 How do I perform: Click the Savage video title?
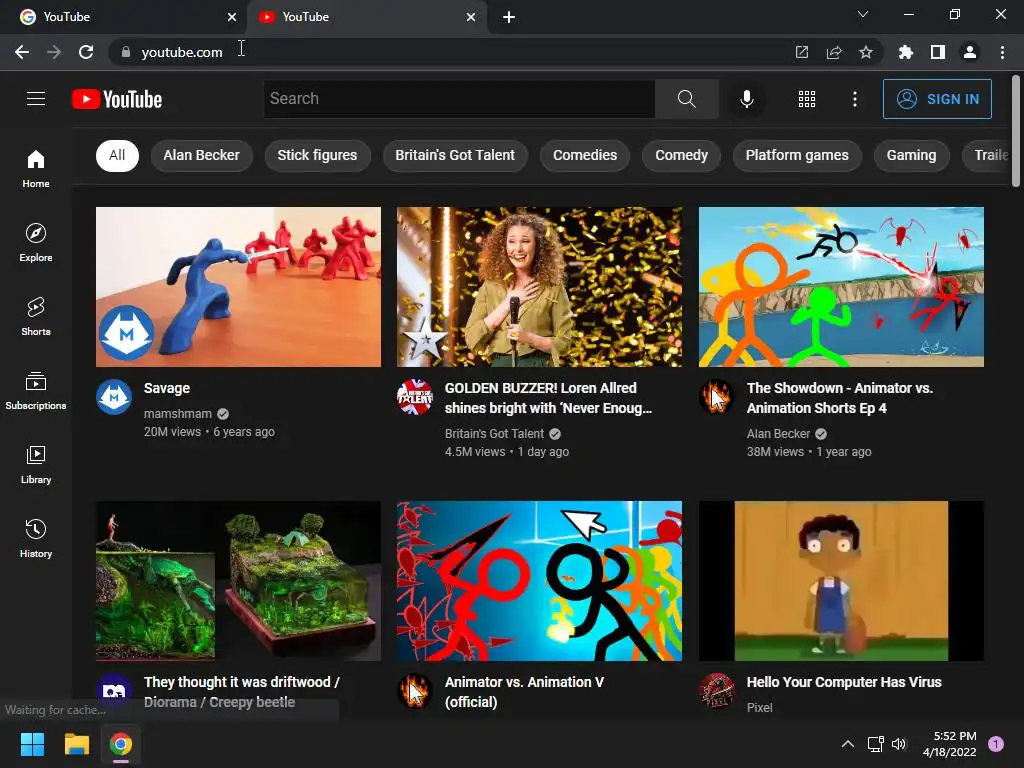(167, 388)
